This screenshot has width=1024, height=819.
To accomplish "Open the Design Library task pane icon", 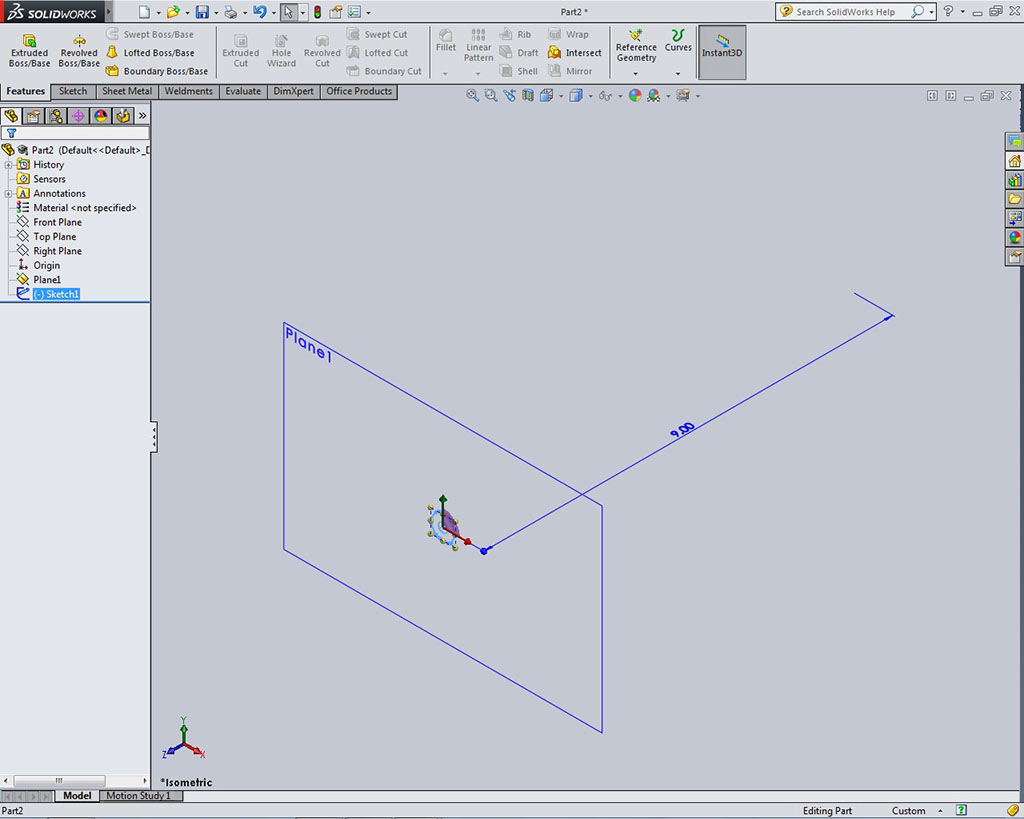I will coord(1014,181).
